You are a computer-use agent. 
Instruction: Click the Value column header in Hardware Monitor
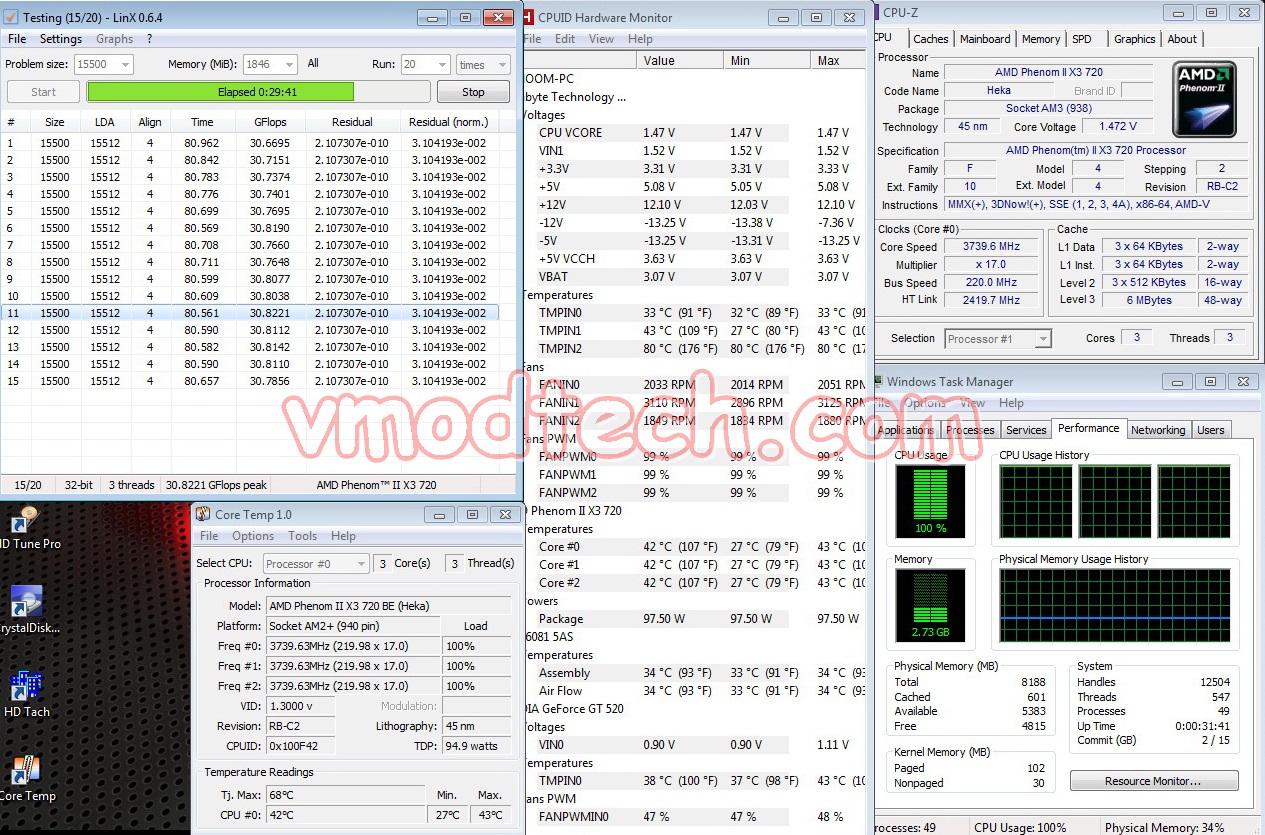coord(679,60)
